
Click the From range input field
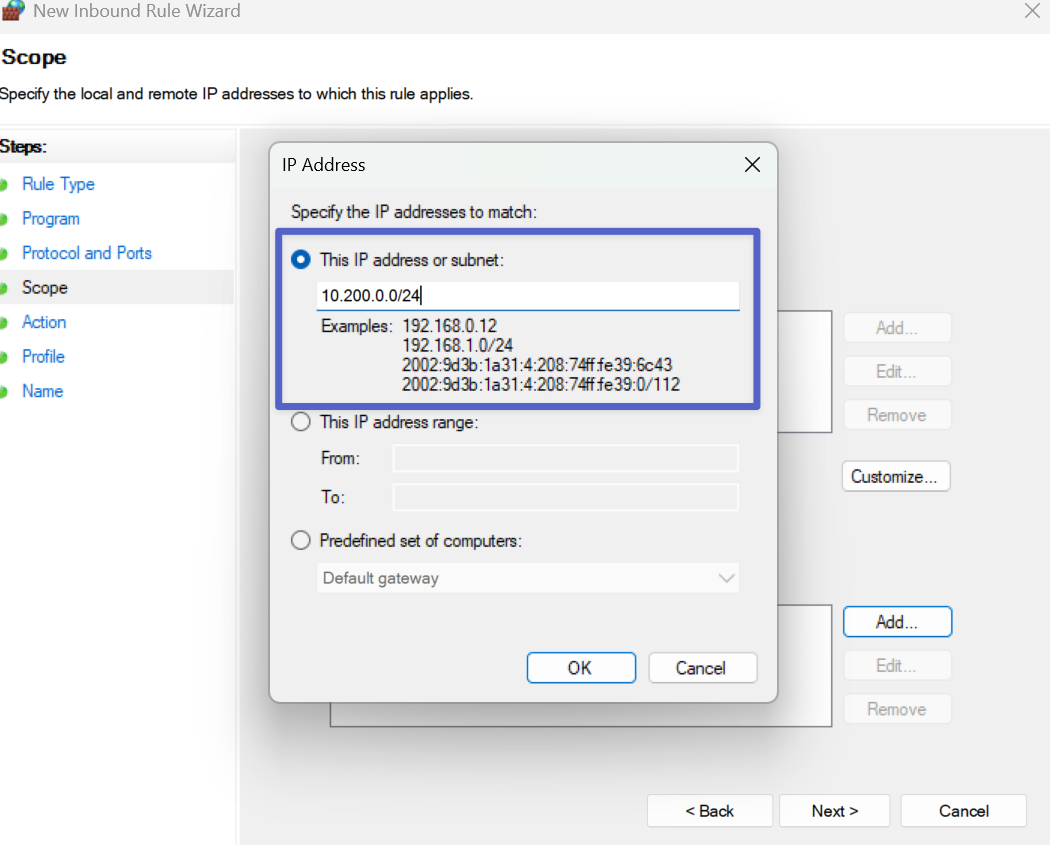(565, 458)
